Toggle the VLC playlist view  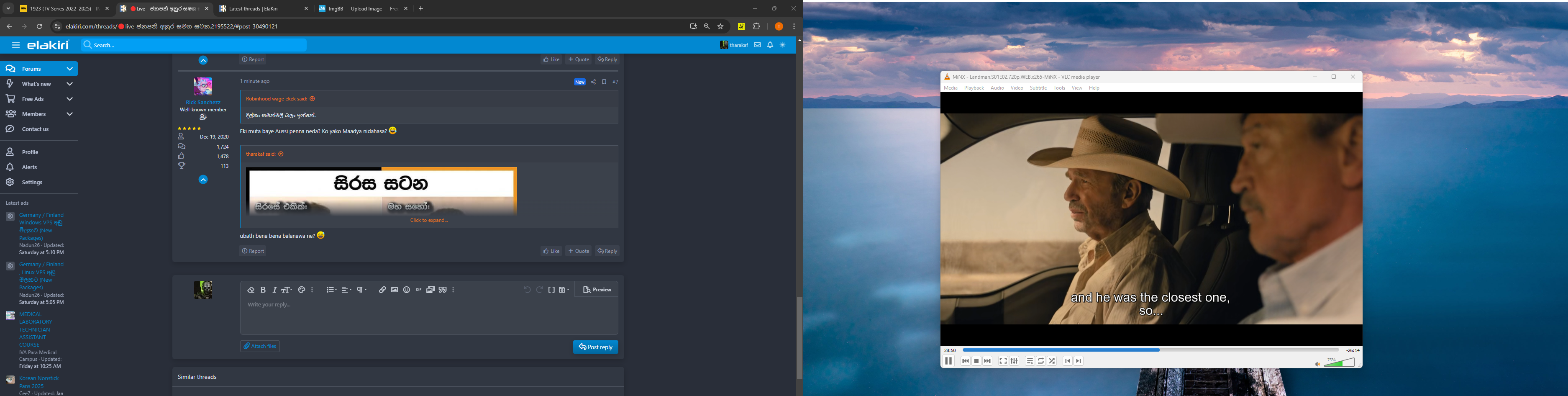pyautogui.click(x=1030, y=361)
